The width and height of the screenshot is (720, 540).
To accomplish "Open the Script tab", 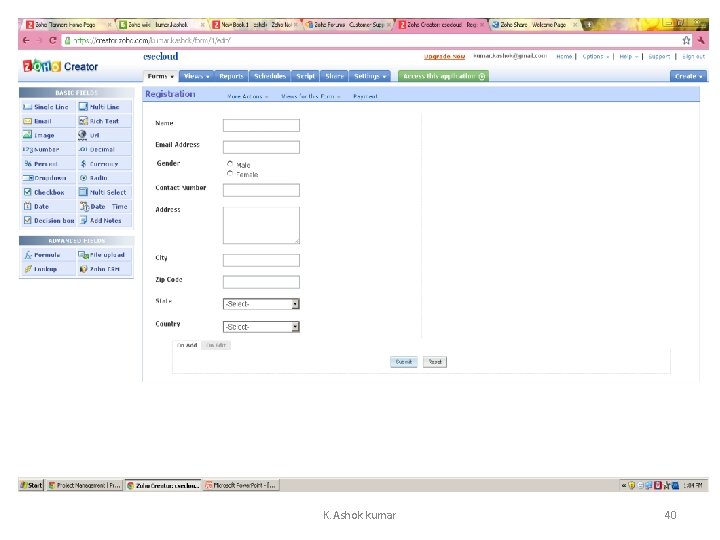I will [x=305, y=76].
